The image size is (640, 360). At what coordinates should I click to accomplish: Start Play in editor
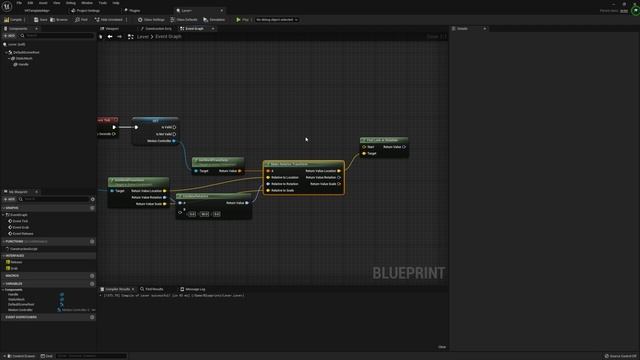pyautogui.click(x=242, y=20)
